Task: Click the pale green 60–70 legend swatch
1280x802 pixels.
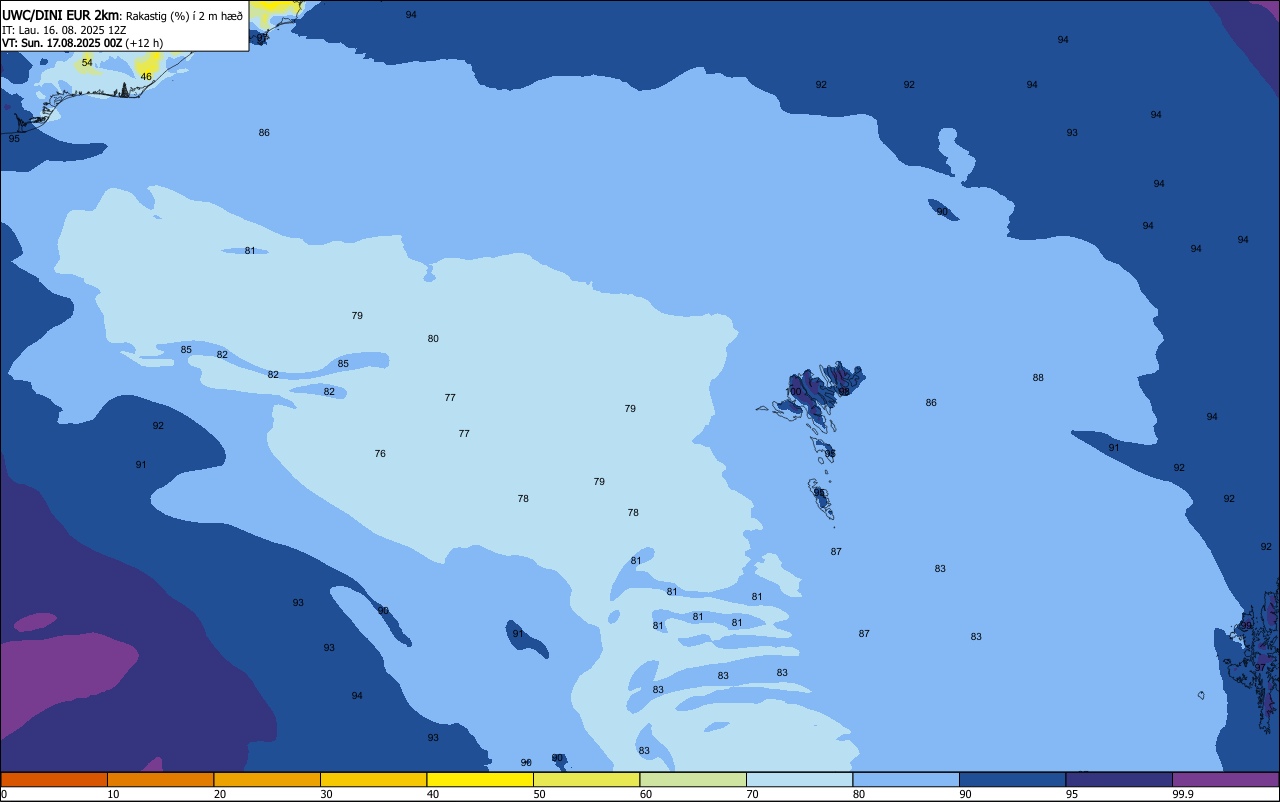Action: click(x=693, y=779)
